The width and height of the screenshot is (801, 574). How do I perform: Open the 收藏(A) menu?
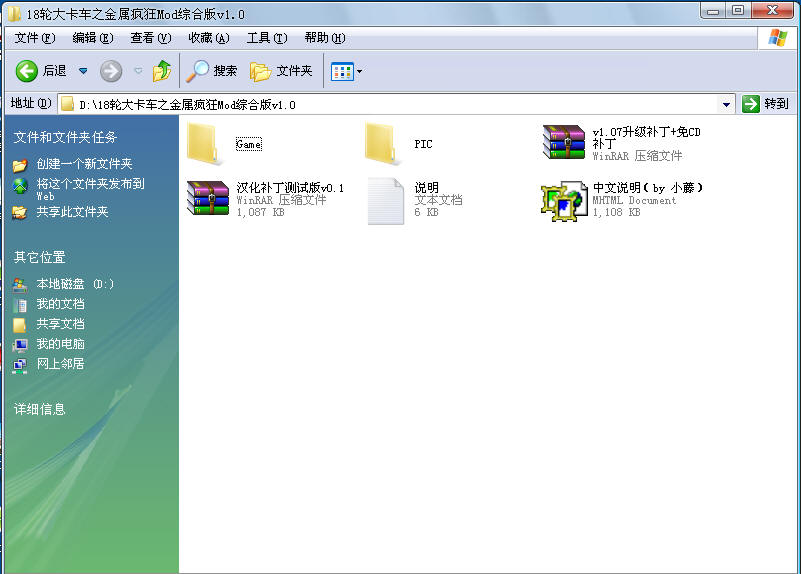(x=208, y=38)
